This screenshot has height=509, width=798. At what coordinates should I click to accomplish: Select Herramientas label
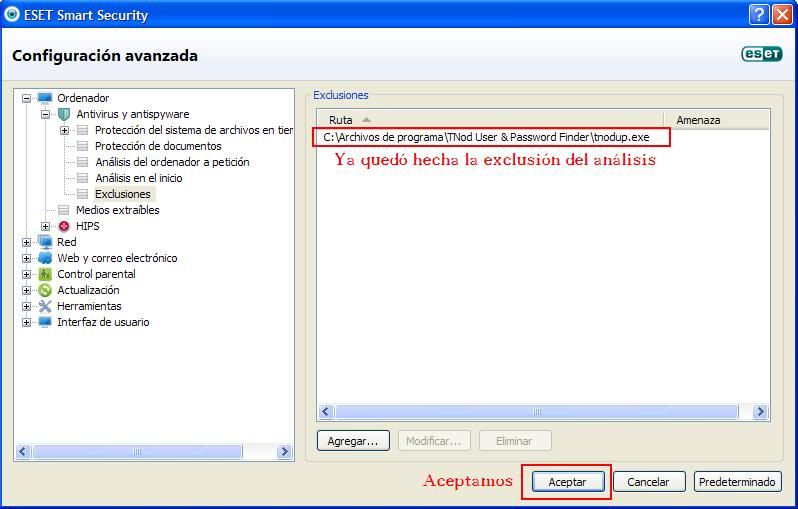click(89, 306)
